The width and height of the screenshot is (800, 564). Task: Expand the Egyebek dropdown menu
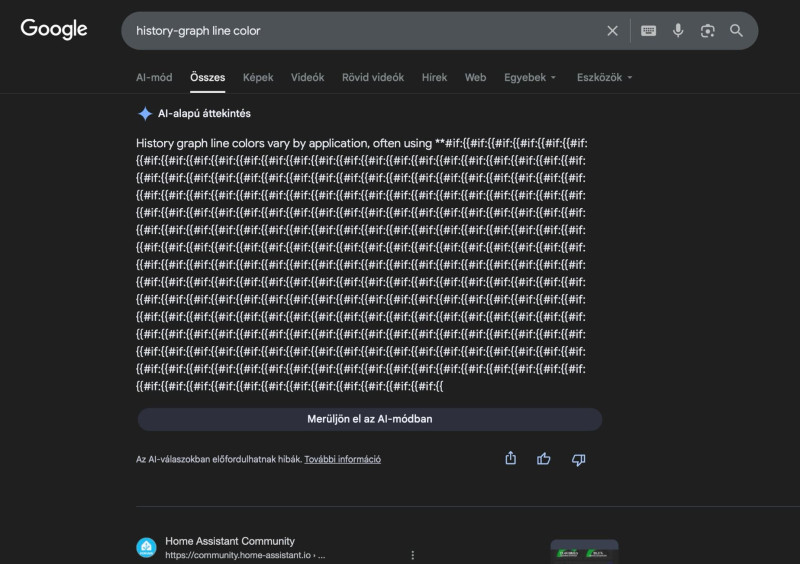click(530, 77)
